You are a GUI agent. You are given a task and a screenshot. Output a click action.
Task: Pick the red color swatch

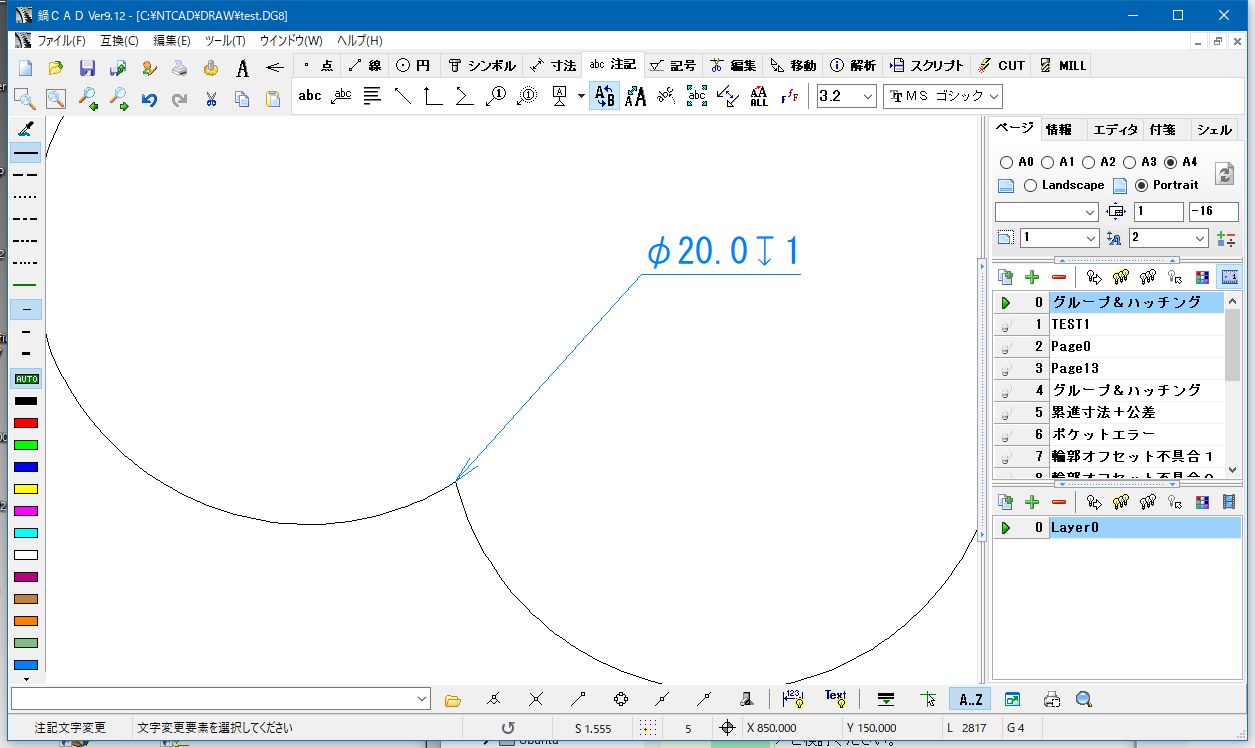pyautogui.click(x=26, y=423)
